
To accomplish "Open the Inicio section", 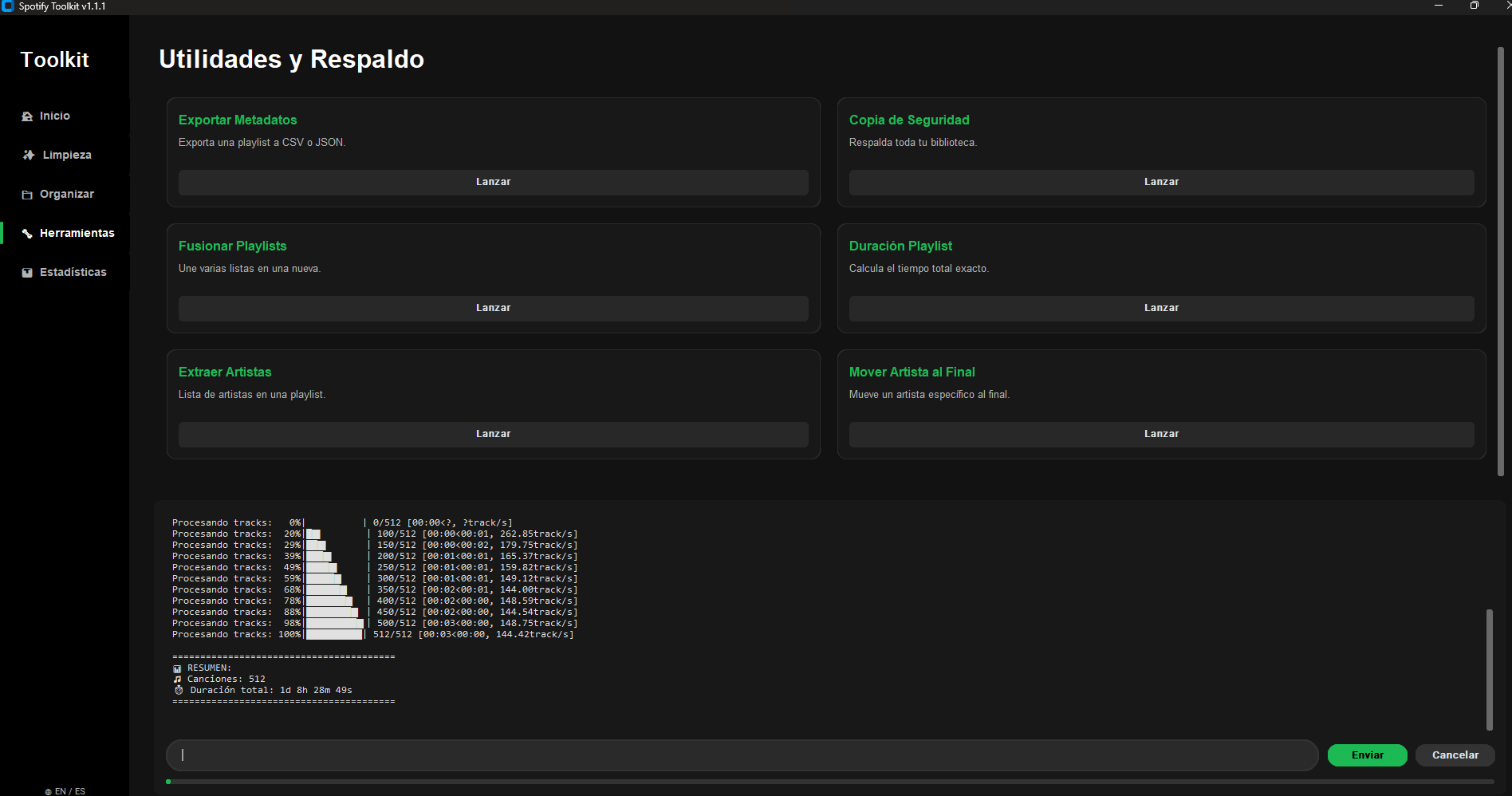I will pos(55,116).
